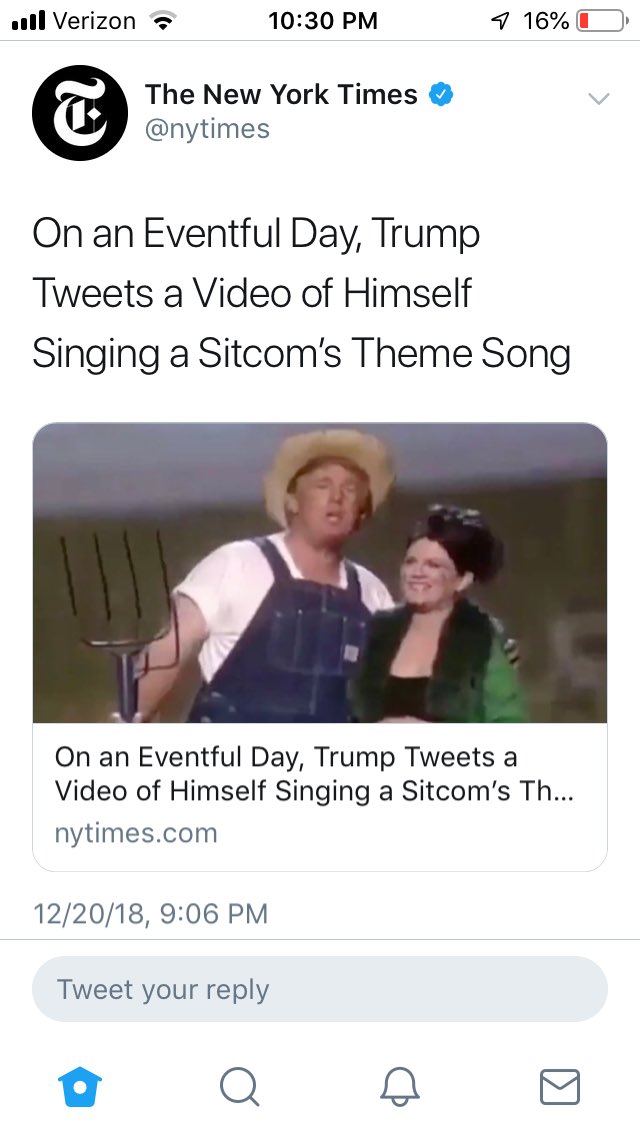640x1136 pixels.
Task: Tap the location services arrow icon
Action: pyautogui.click(x=500, y=21)
